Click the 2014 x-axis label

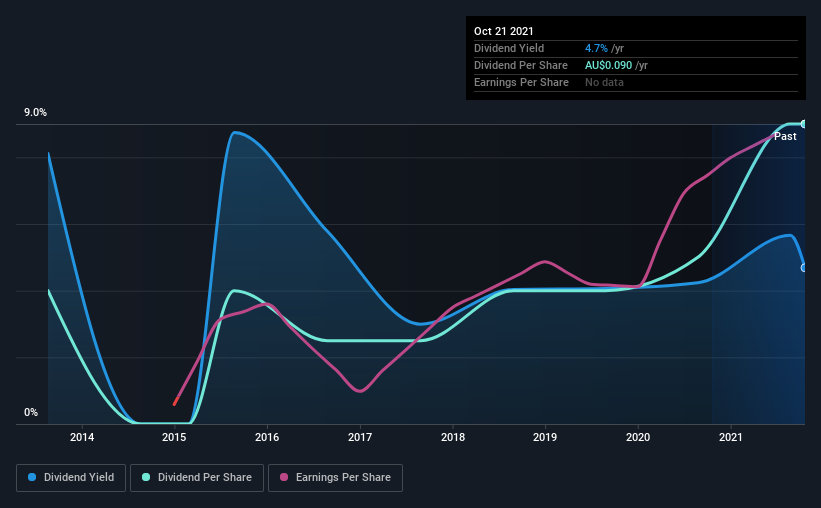[82, 437]
